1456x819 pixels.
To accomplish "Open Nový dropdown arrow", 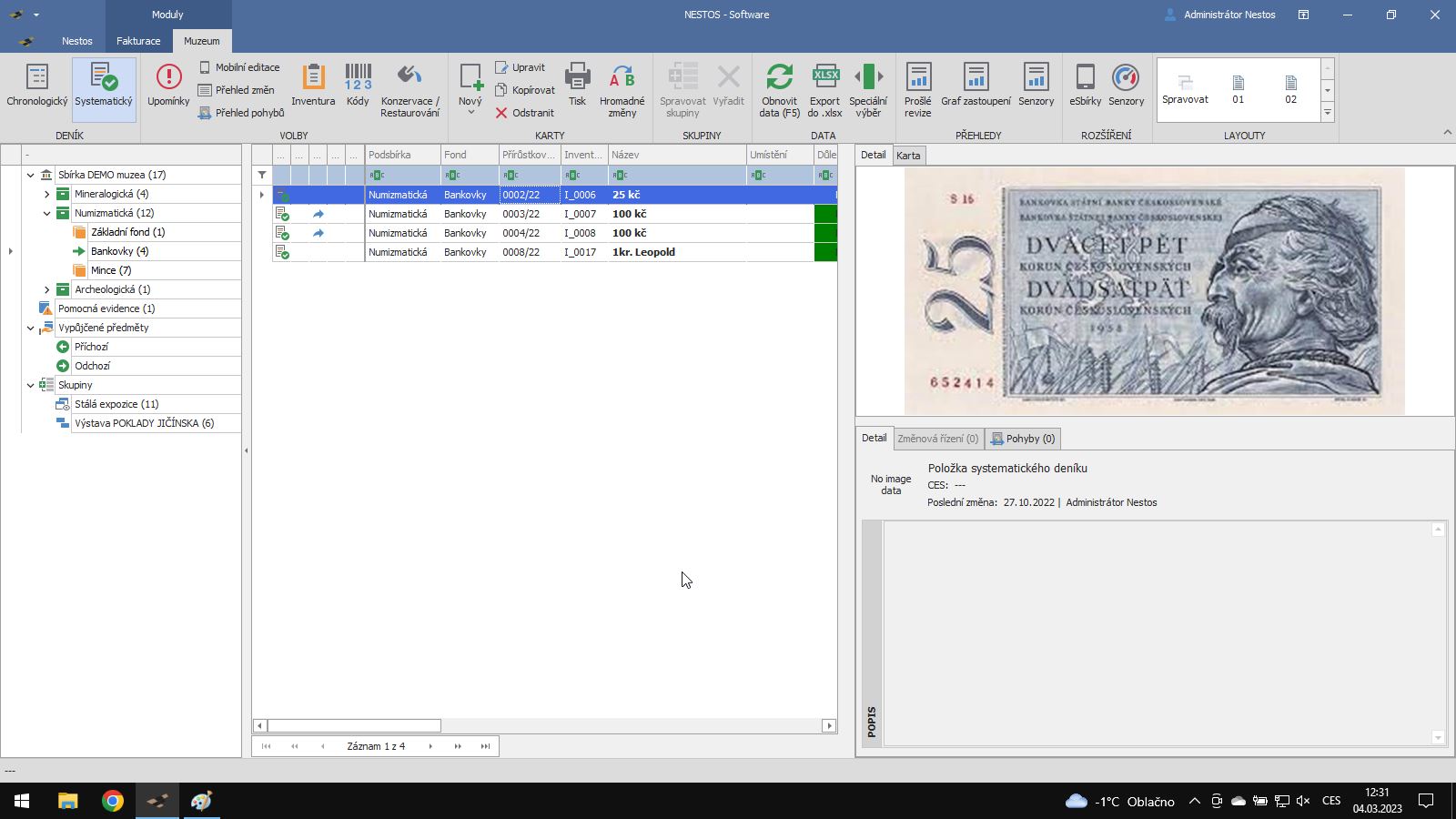I will tap(470, 113).
